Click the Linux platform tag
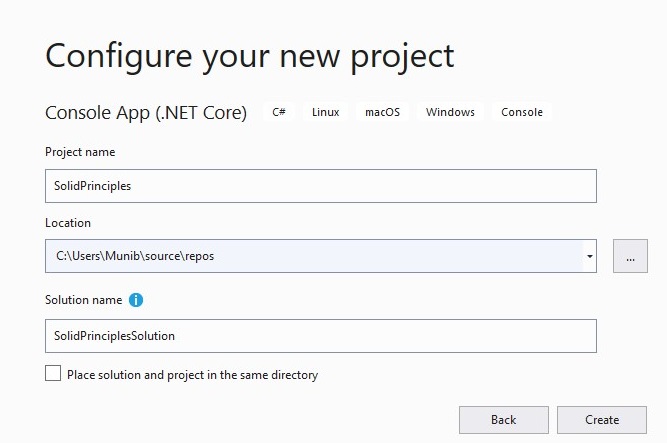Screen dimensions: 667x443 pos(325,112)
